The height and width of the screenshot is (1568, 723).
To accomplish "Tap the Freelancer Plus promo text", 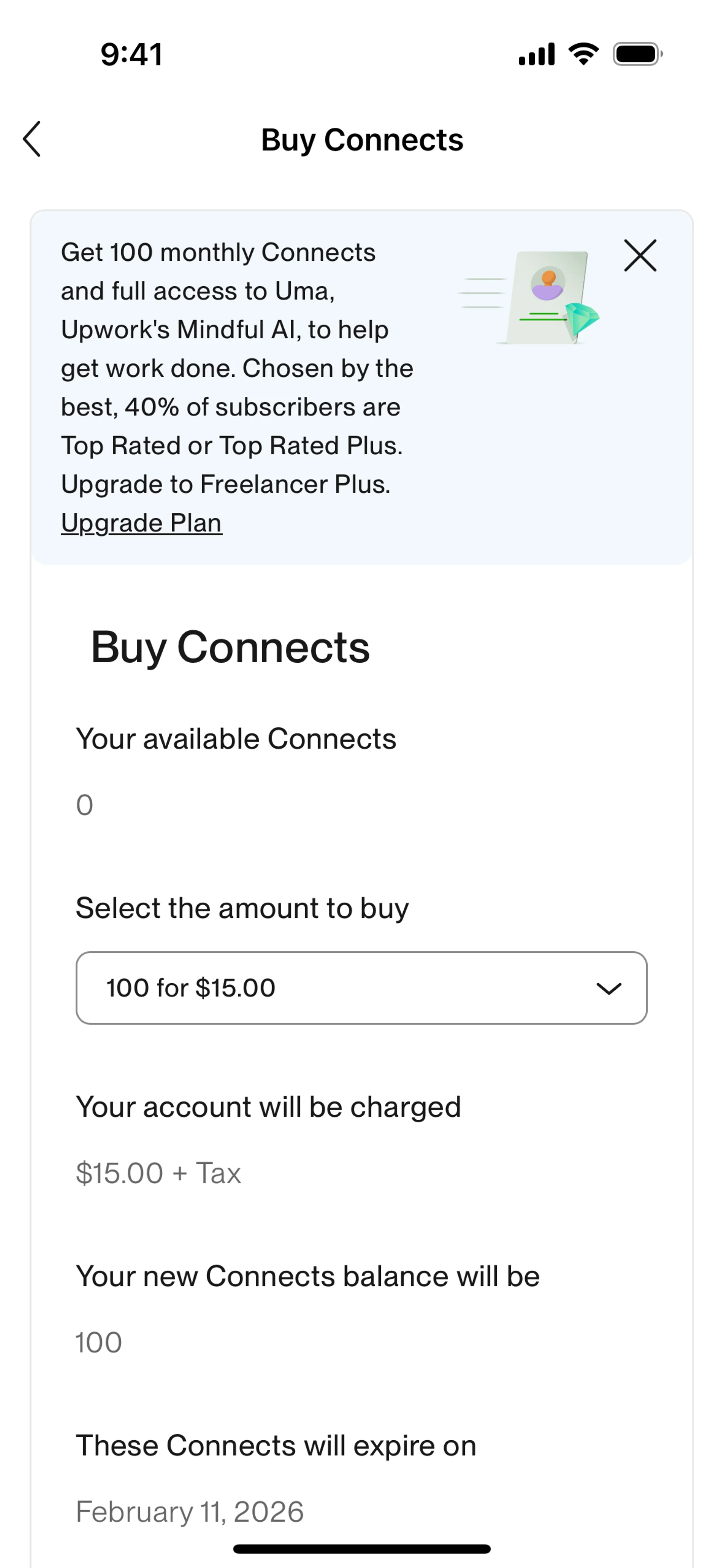I will click(x=237, y=368).
